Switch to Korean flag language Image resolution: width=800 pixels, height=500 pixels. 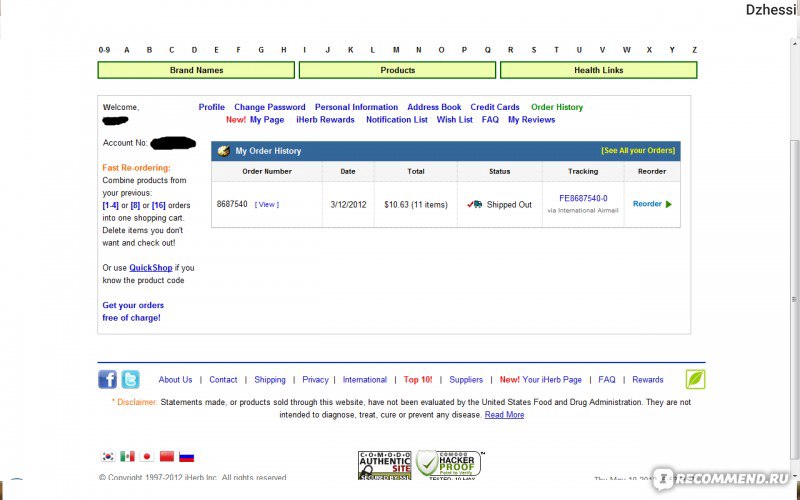(x=108, y=457)
